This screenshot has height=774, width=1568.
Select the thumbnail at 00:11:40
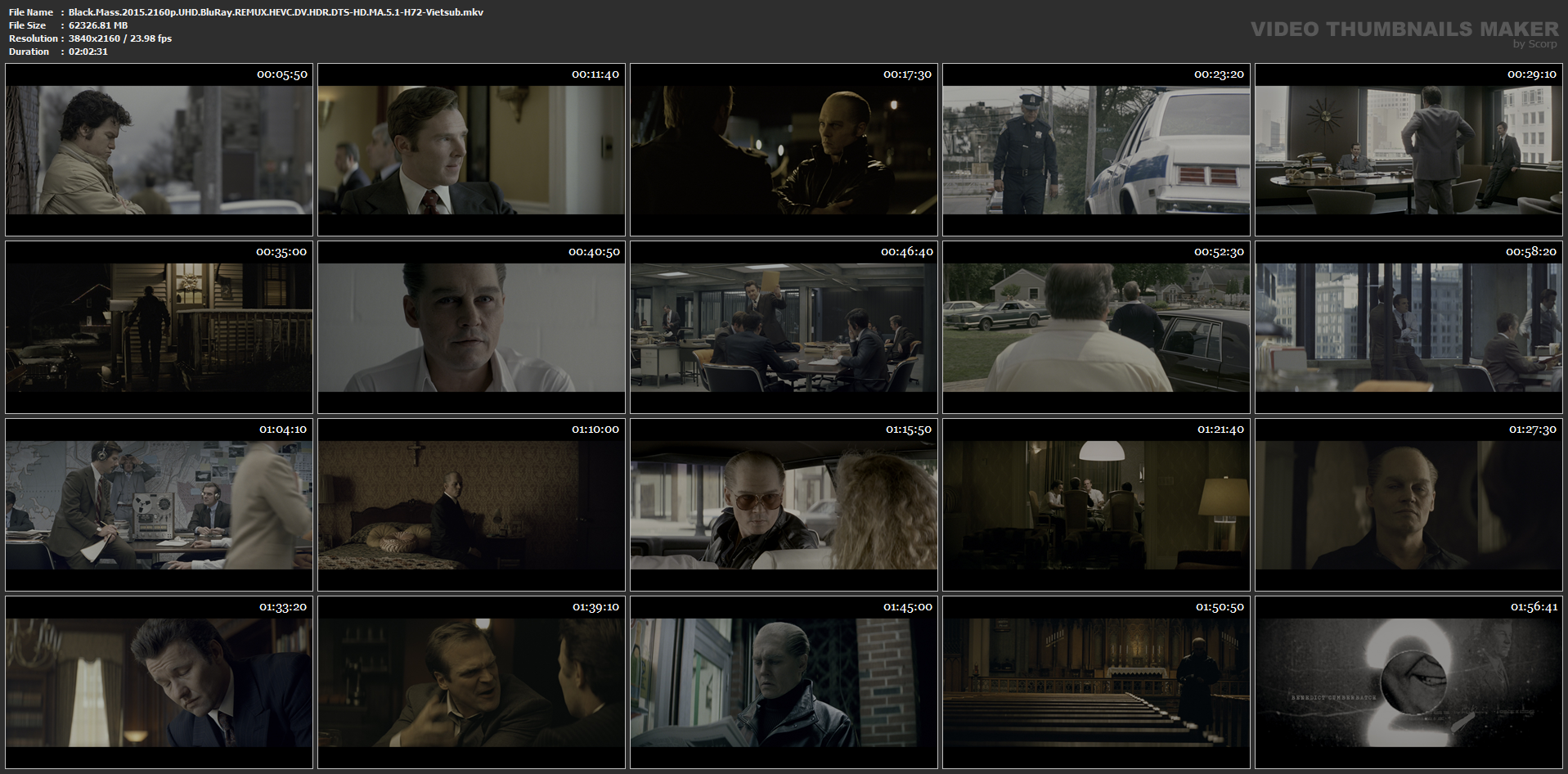471,150
